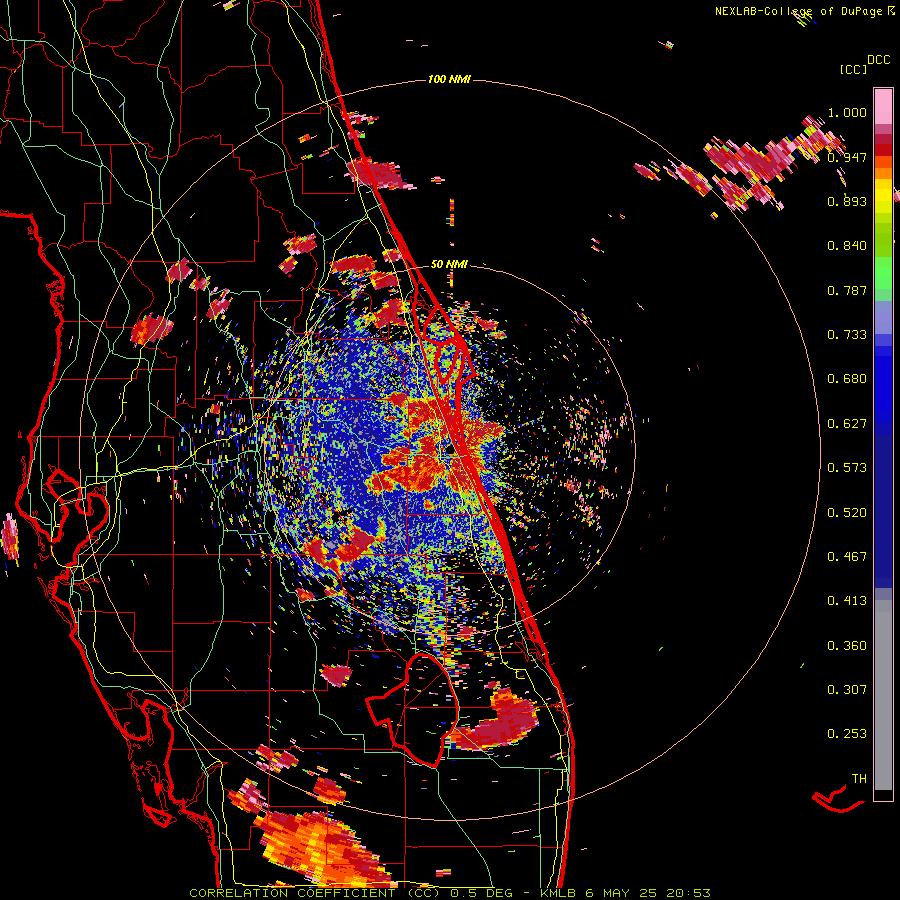900x900 pixels.
Task: Click the CORRELATION COEFFICIENT title in bottom caption
Action: [x=292, y=893]
